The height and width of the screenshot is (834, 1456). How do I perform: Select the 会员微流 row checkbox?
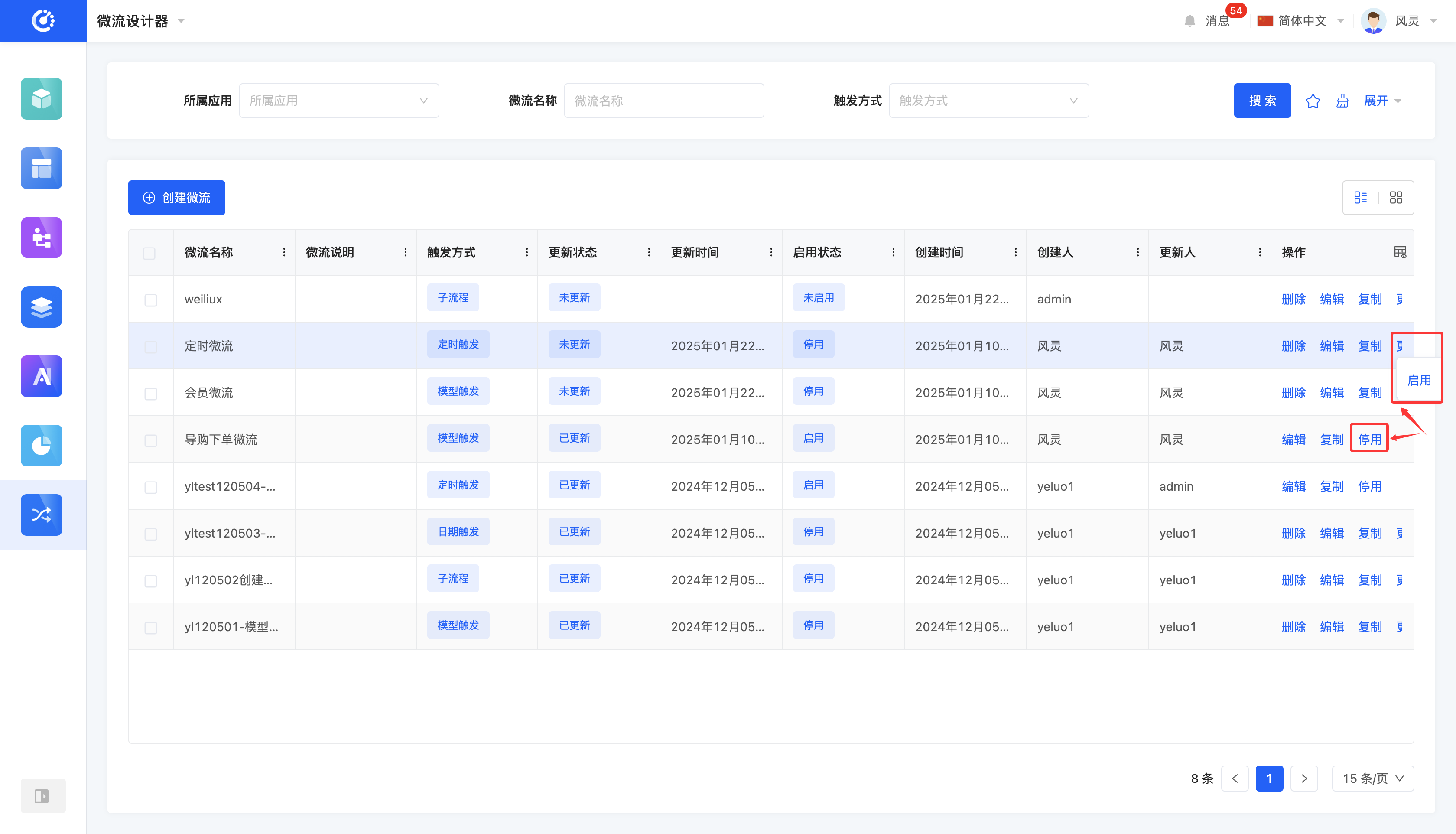(x=150, y=394)
